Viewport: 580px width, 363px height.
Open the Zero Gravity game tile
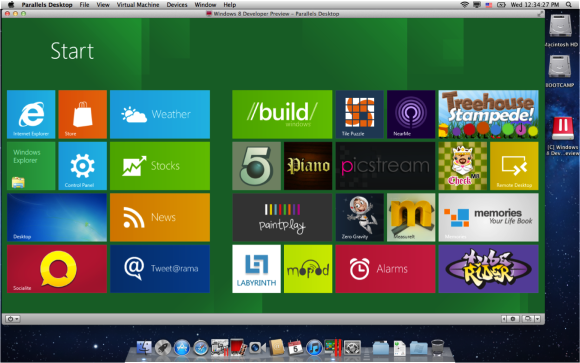[360, 218]
